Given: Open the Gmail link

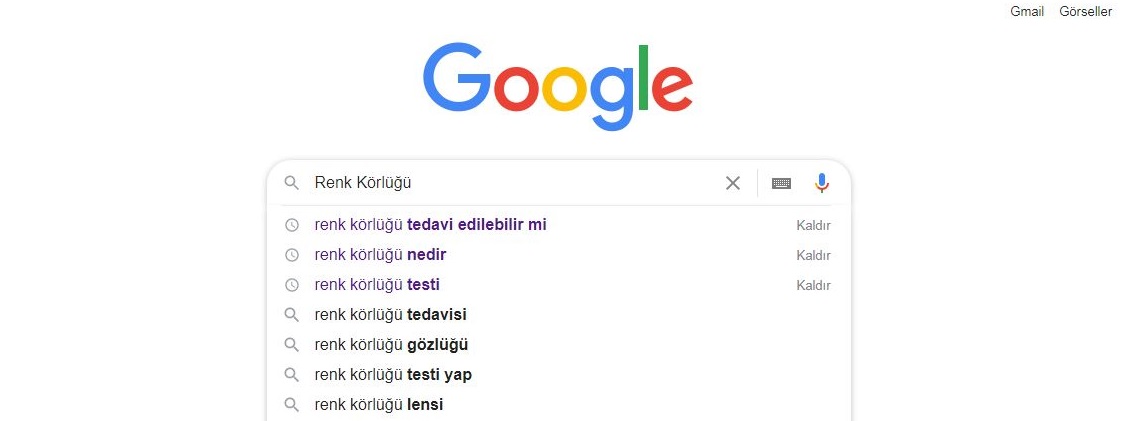Looking at the screenshot, I should (x=1027, y=12).
